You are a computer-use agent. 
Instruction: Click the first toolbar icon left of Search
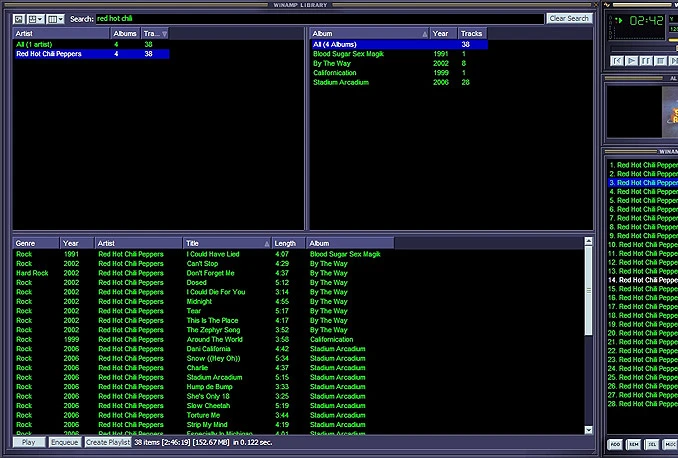point(19,19)
